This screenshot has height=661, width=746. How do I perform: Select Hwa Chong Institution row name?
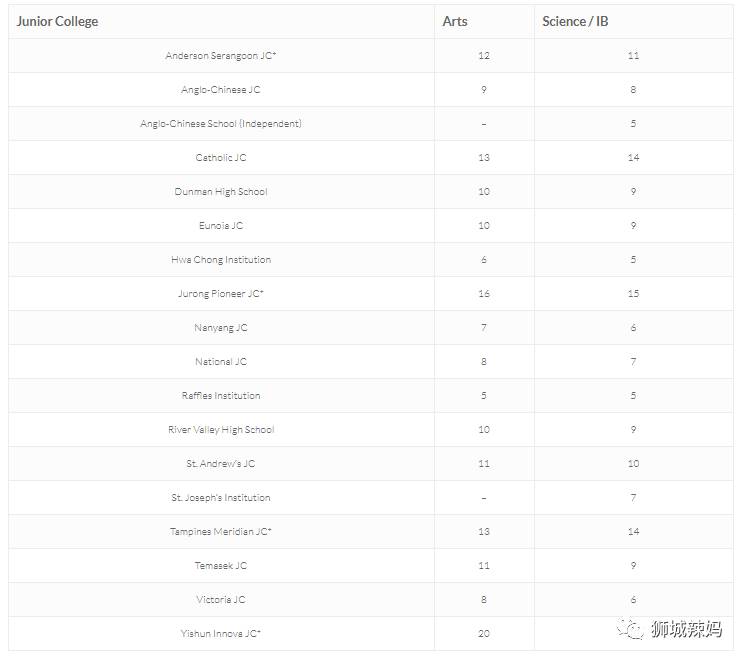pos(221,260)
